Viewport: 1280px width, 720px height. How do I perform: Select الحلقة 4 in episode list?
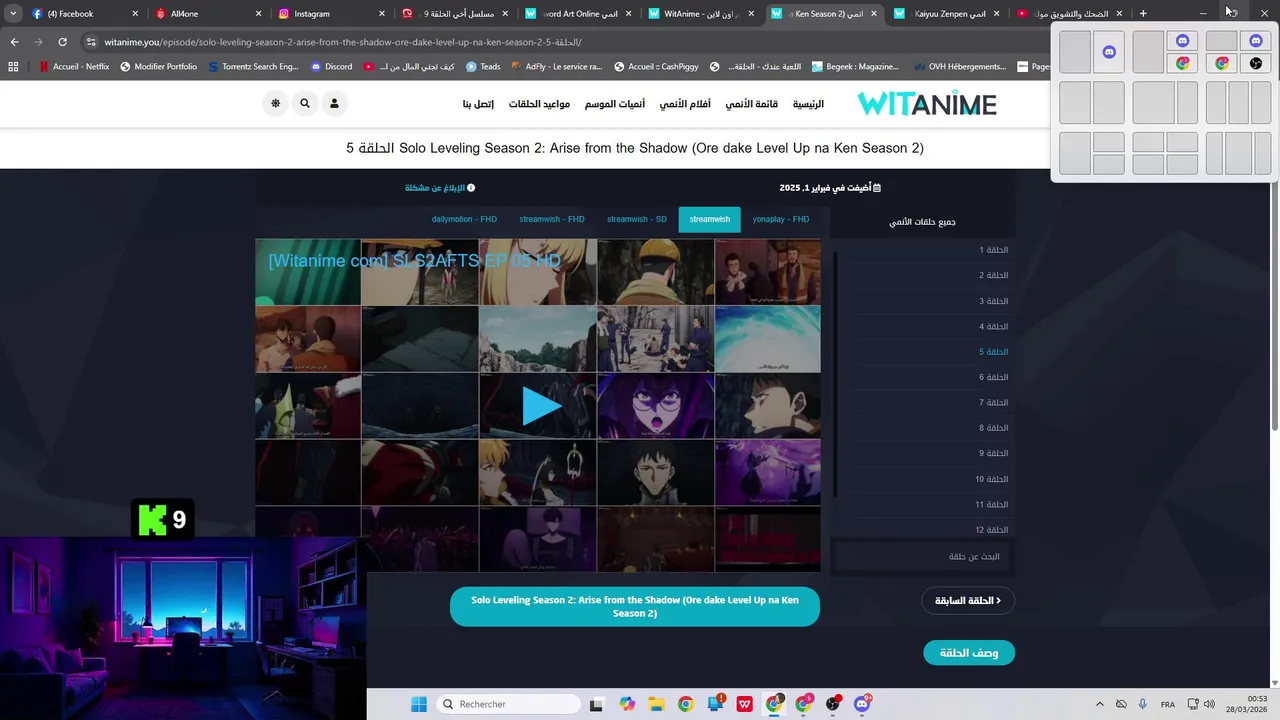994,326
